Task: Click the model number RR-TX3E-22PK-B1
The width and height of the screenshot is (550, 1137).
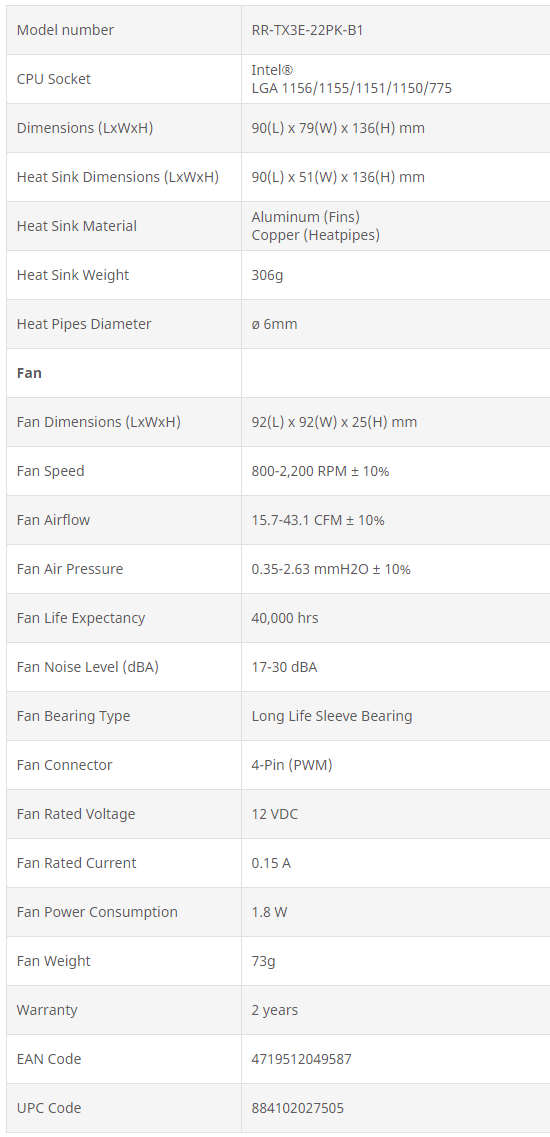Action: coord(307,30)
